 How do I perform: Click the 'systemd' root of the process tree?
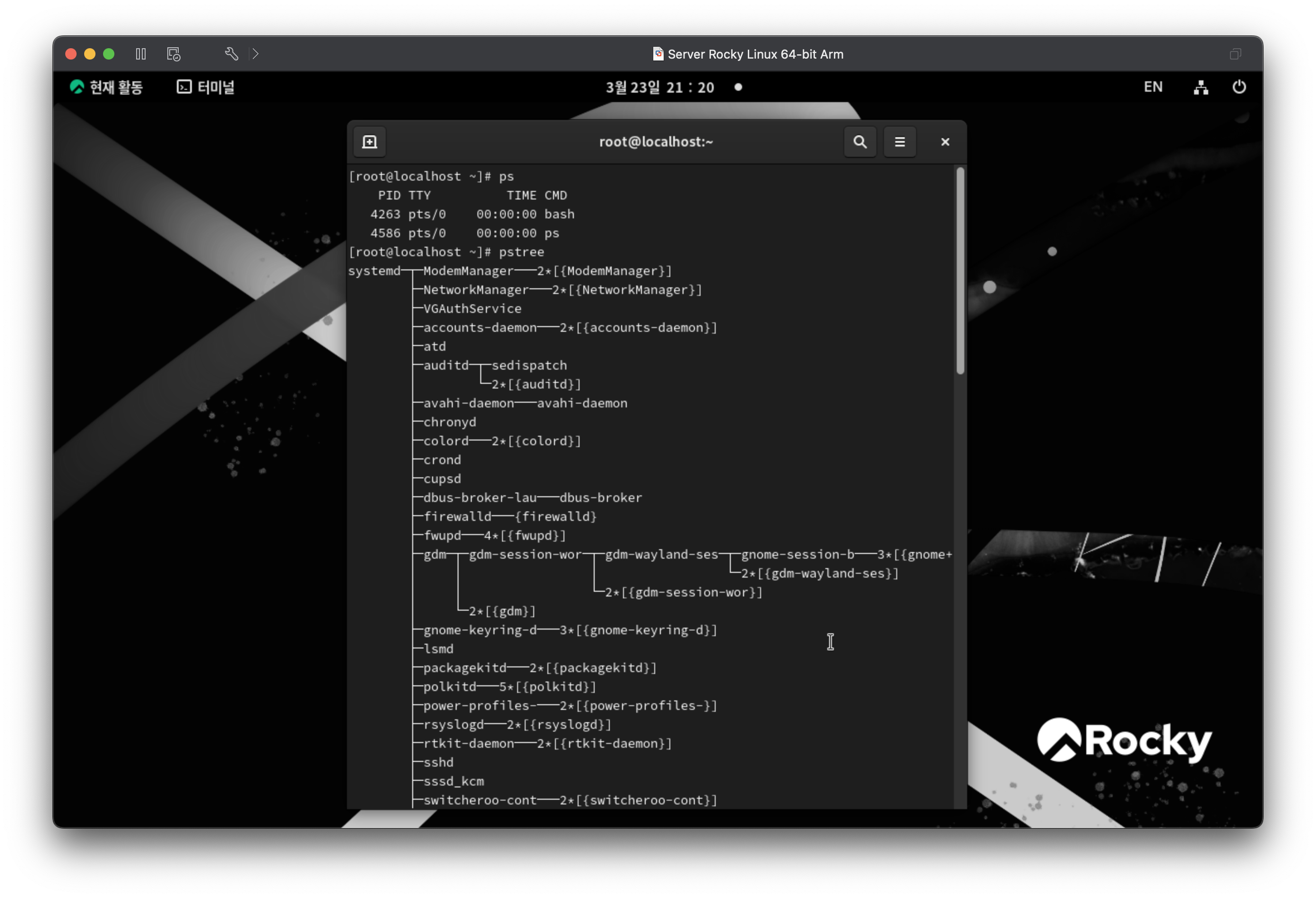[374, 271]
